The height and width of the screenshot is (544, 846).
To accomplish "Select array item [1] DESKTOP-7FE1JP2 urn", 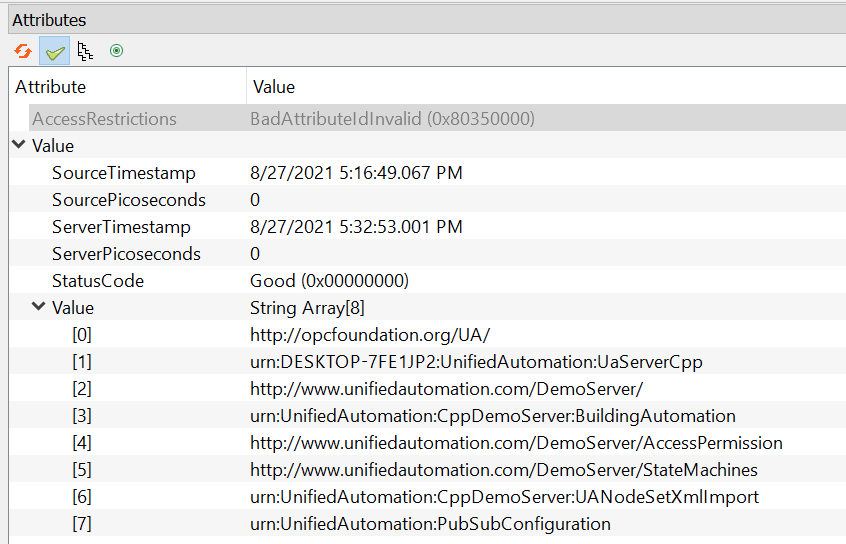I will 427,361.
